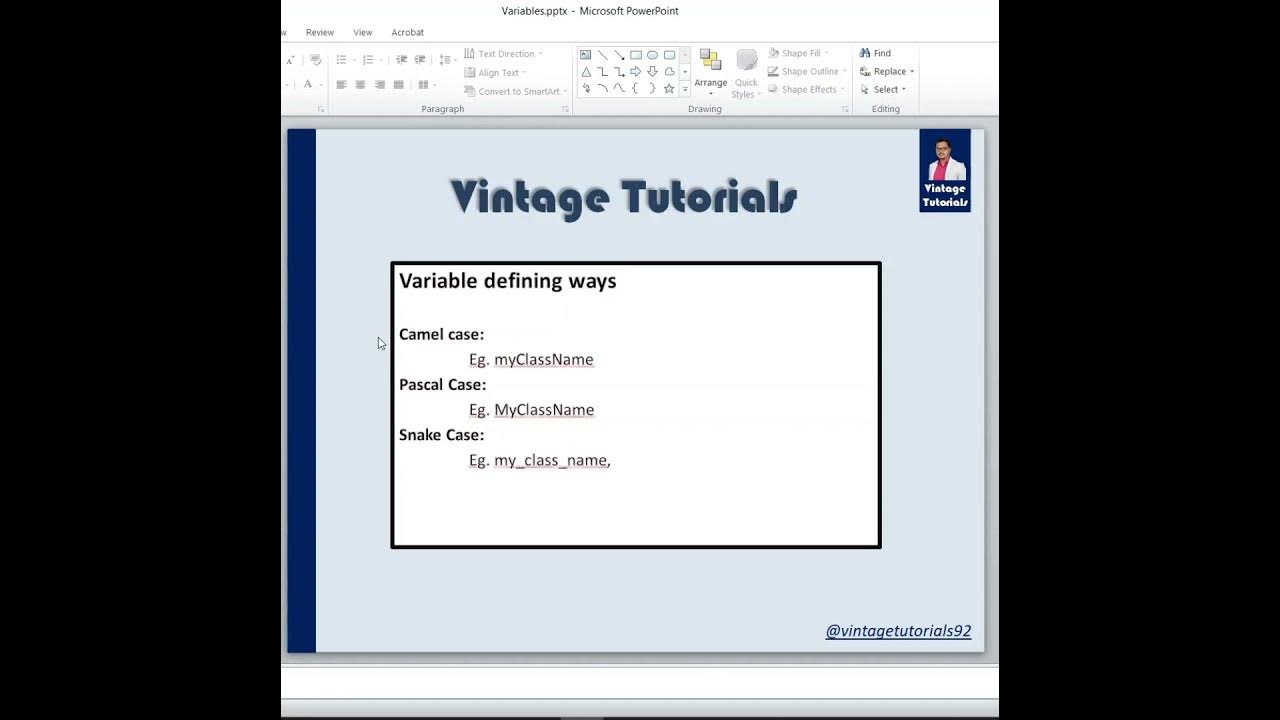Align paragraph text right
Image resolution: width=1280 pixels, height=720 pixels.
coord(379,85)
